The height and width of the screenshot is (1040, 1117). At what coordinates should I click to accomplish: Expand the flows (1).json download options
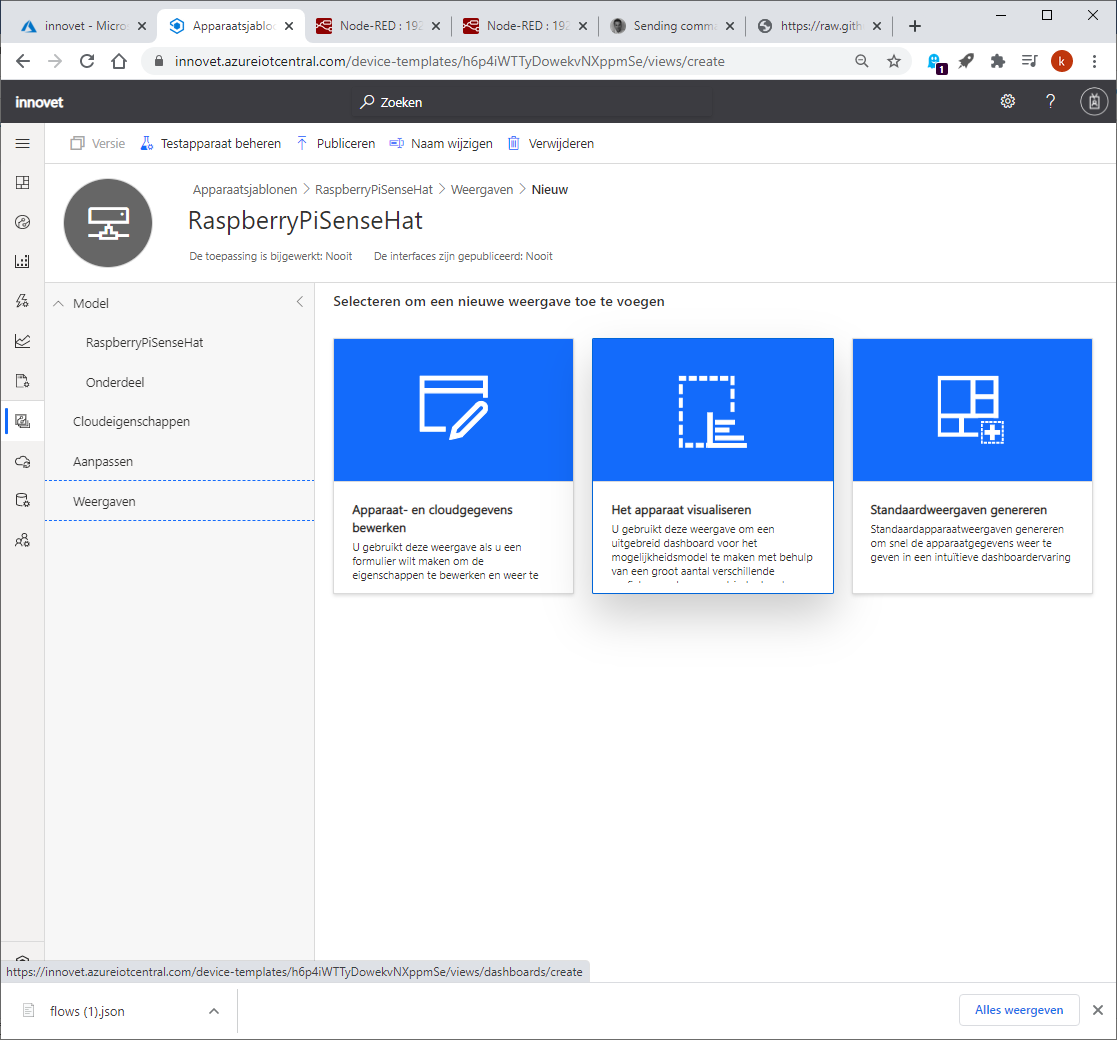214,1011
